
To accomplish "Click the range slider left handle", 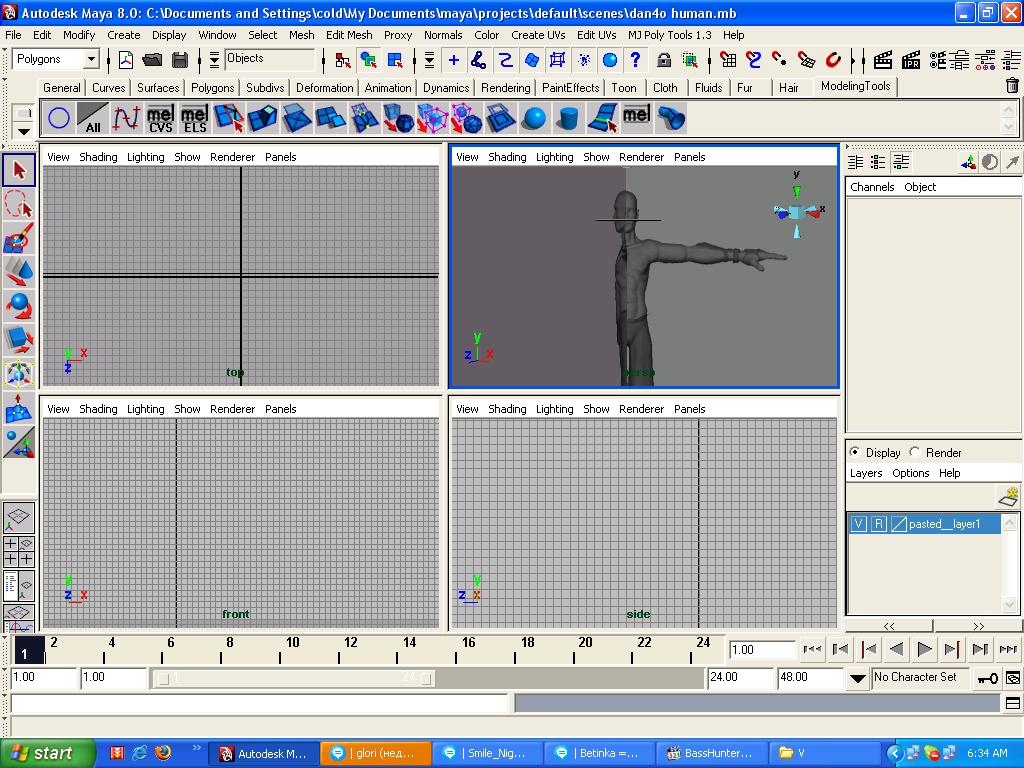I will [163, 679].
